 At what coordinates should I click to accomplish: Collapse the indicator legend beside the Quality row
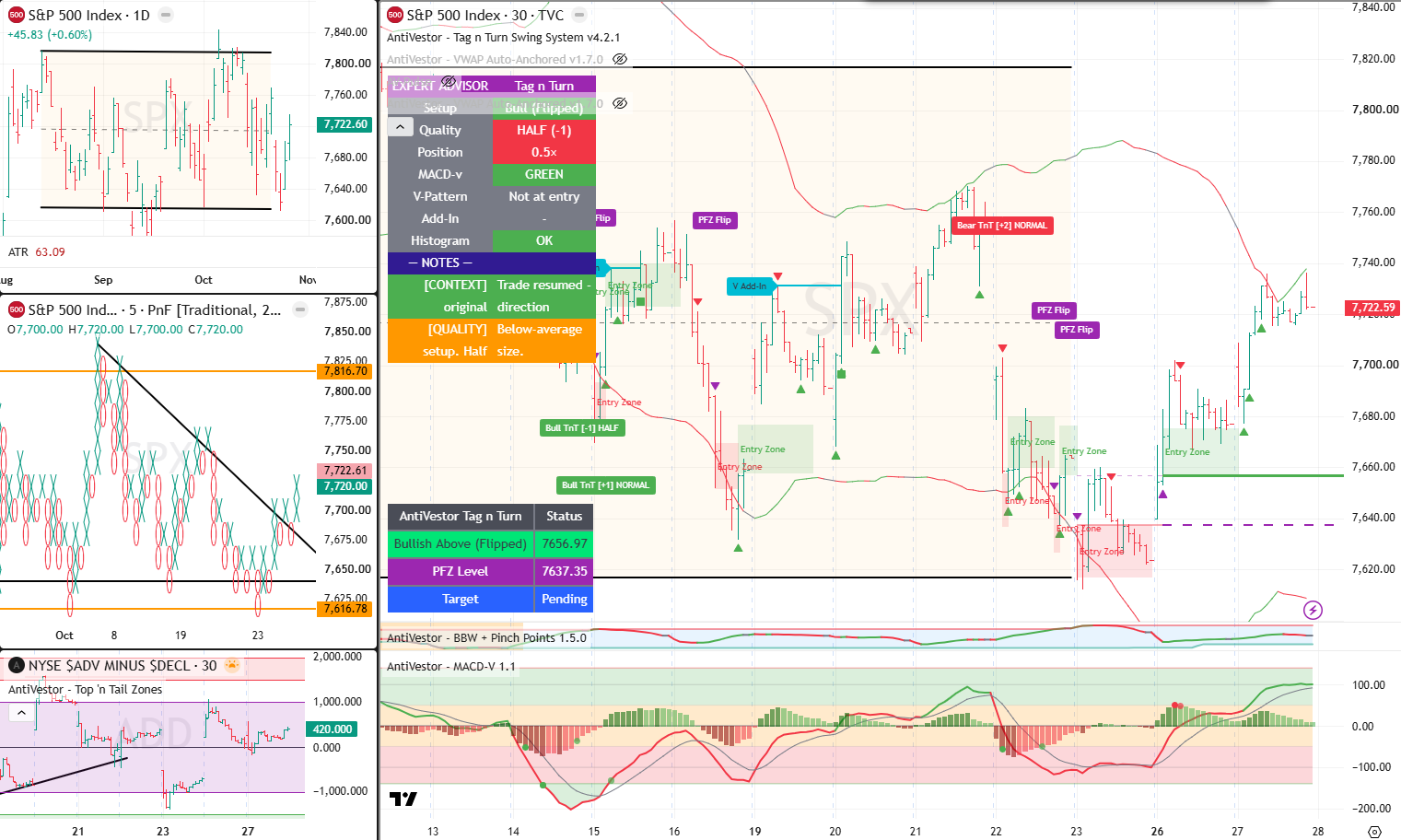click(401, 127)
